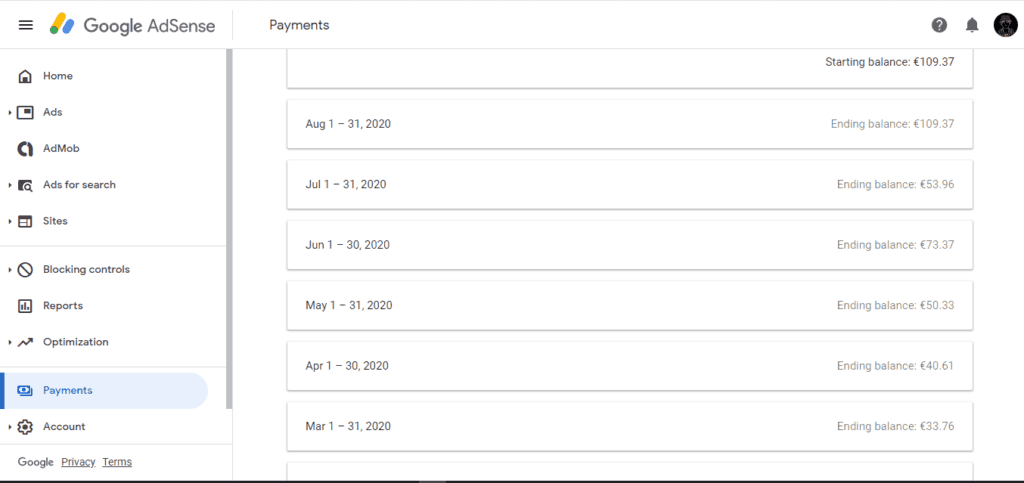Click the sidebar vertical scrollbar

click(x=229, y=228)
